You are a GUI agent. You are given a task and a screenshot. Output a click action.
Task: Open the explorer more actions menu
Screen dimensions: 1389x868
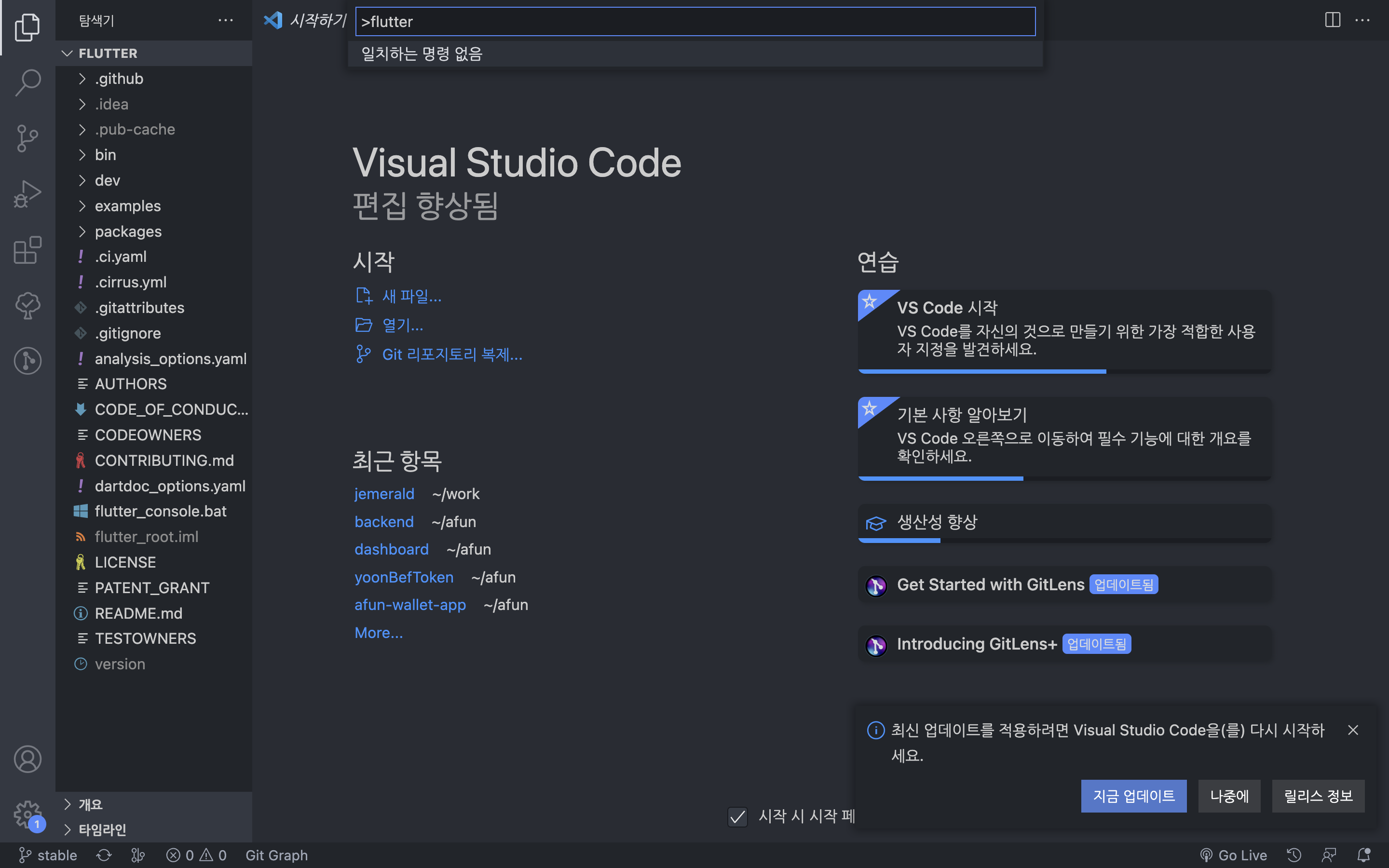[x=226, y=21]
